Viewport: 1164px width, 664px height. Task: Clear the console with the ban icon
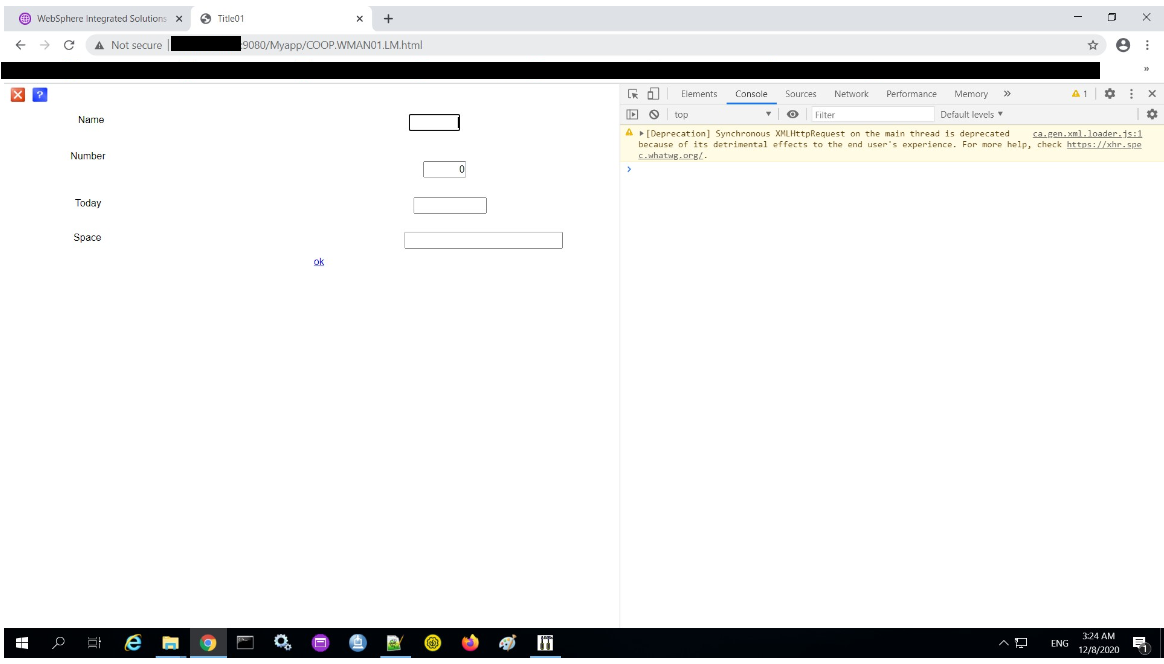[654, 115]
